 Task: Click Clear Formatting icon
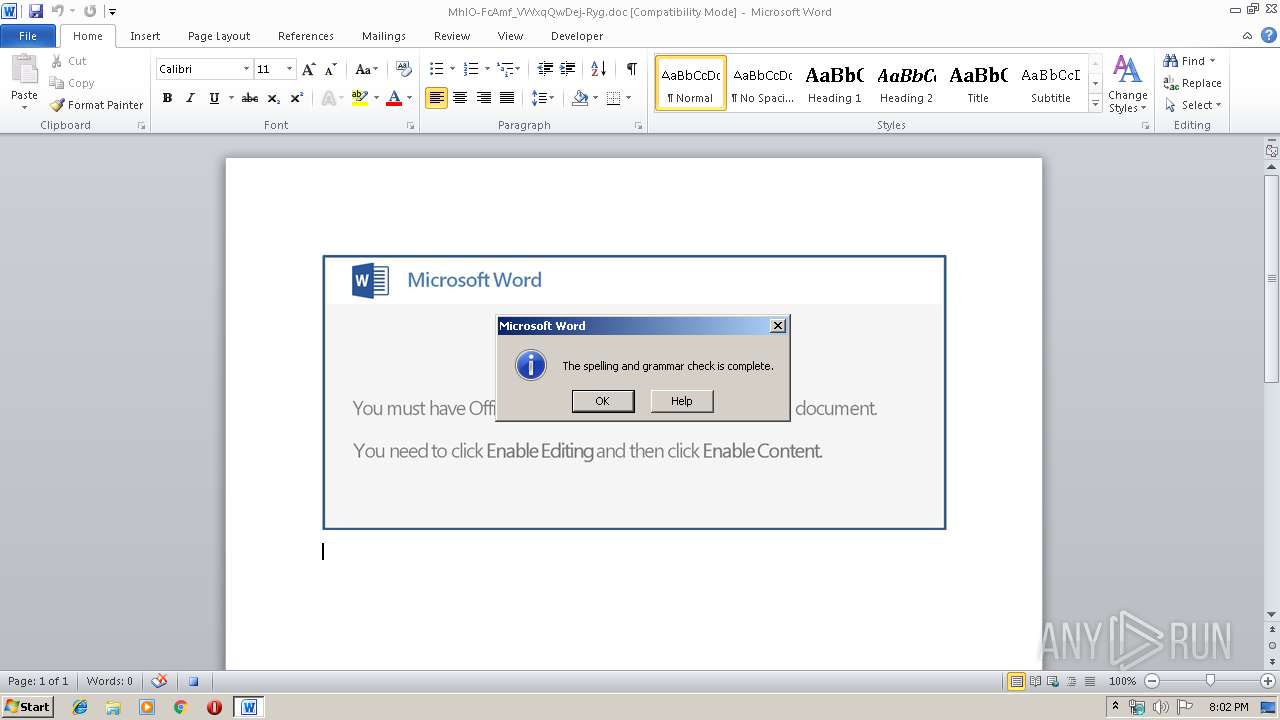click(403, 69)
